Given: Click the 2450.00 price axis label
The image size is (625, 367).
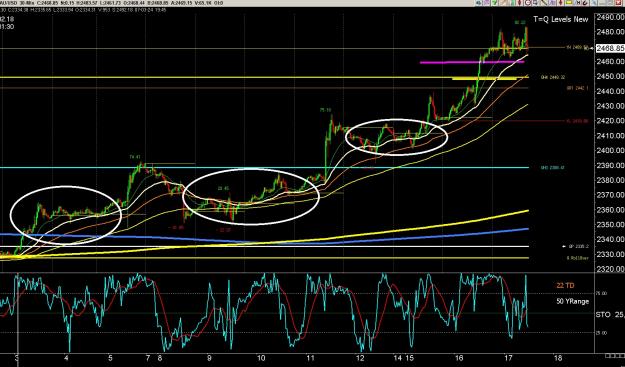Looking at the screenshot, I should (x=610, y=77).
